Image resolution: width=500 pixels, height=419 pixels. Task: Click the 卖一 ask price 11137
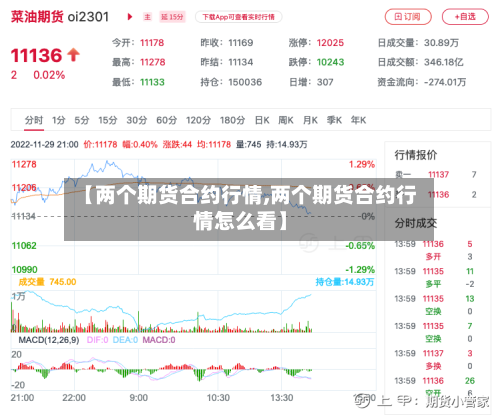pyautogui.click(x=438, y=174)
